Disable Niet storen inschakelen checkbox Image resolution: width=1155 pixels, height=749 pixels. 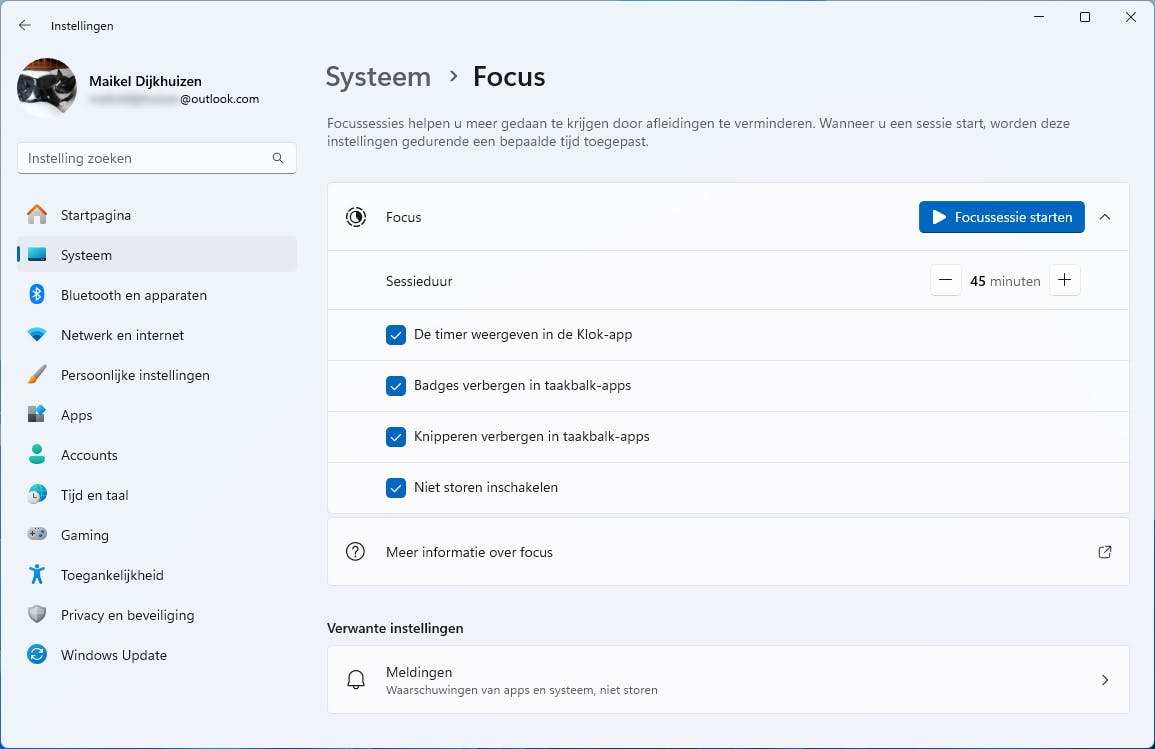pyautogui.click(x=396, y=488)
